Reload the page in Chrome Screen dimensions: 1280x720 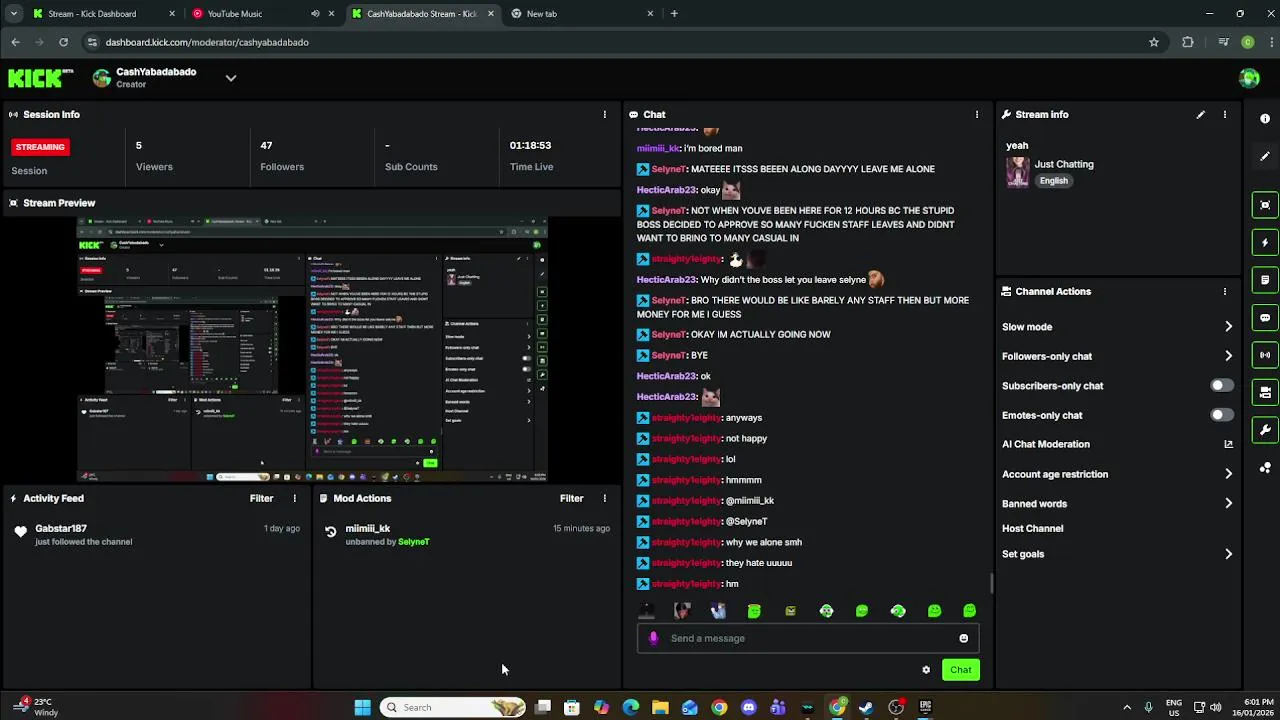click(x=63, y=42)
